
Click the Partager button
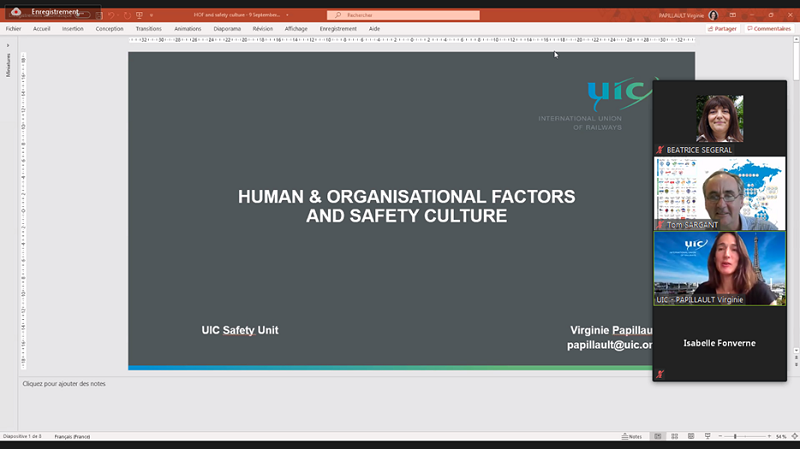coord(722,29)
